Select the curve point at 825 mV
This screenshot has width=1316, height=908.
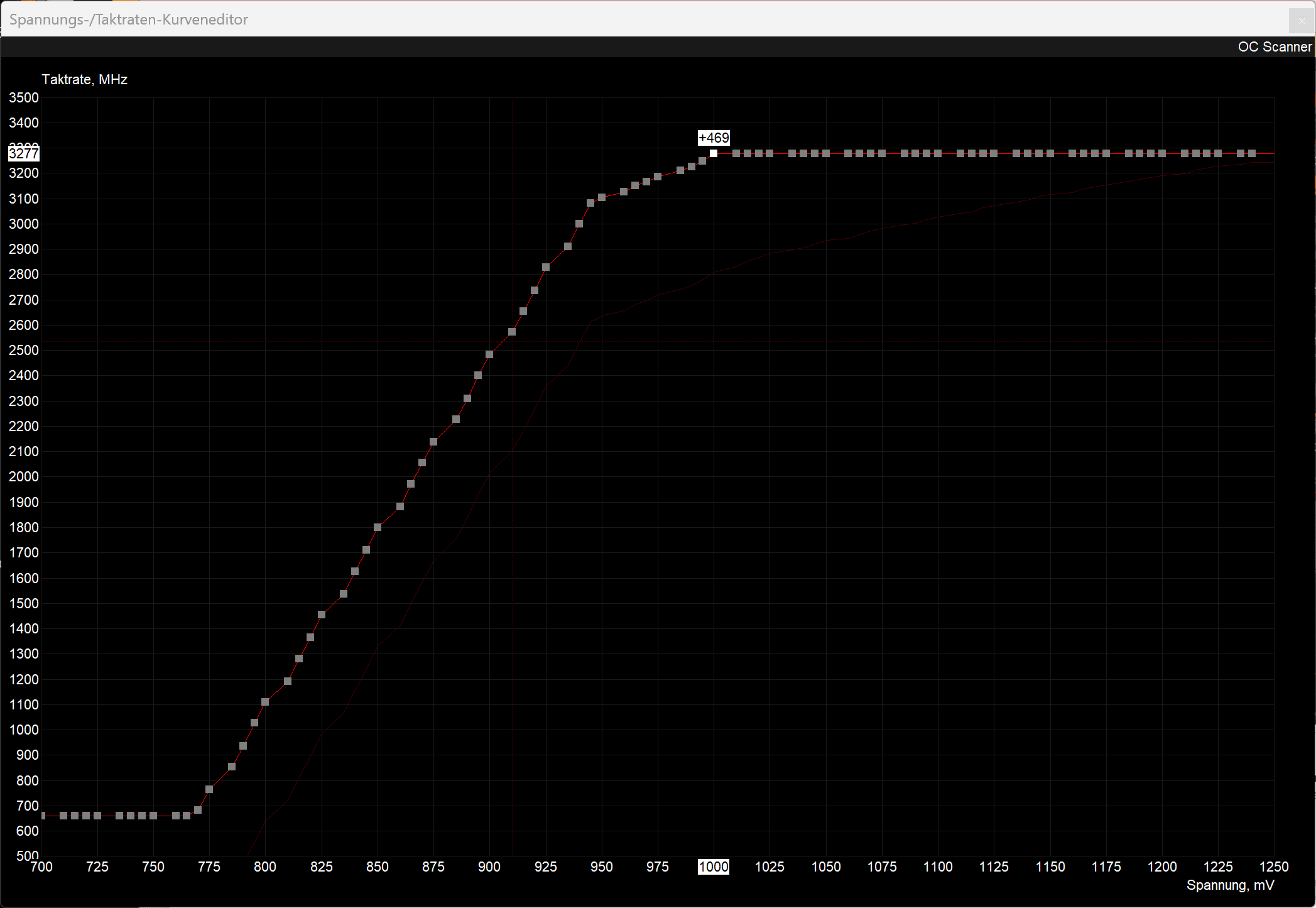coord(322,615)
